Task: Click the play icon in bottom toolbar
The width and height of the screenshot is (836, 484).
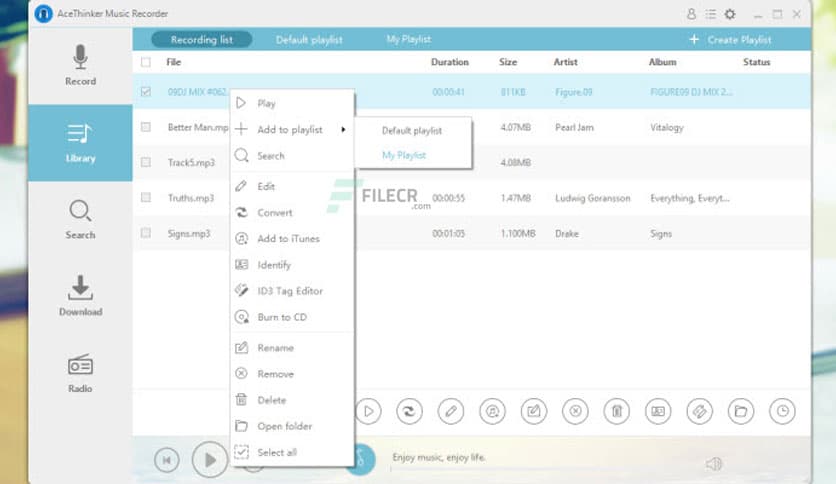Action: click(368, 411)
